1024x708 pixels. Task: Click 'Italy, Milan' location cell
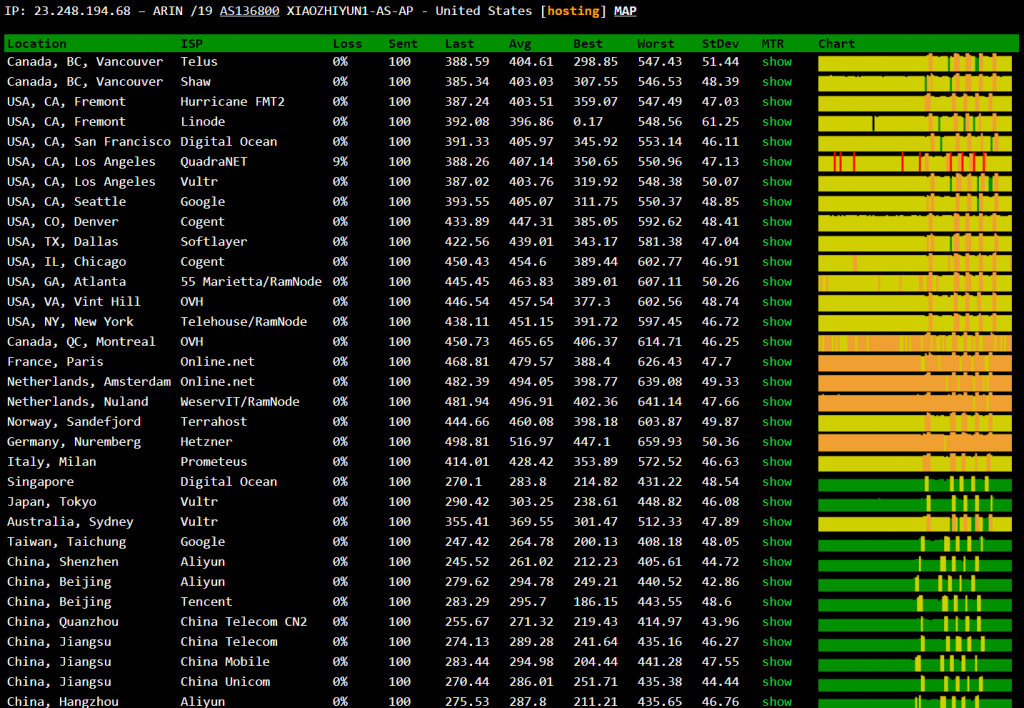tap(52, 462)
